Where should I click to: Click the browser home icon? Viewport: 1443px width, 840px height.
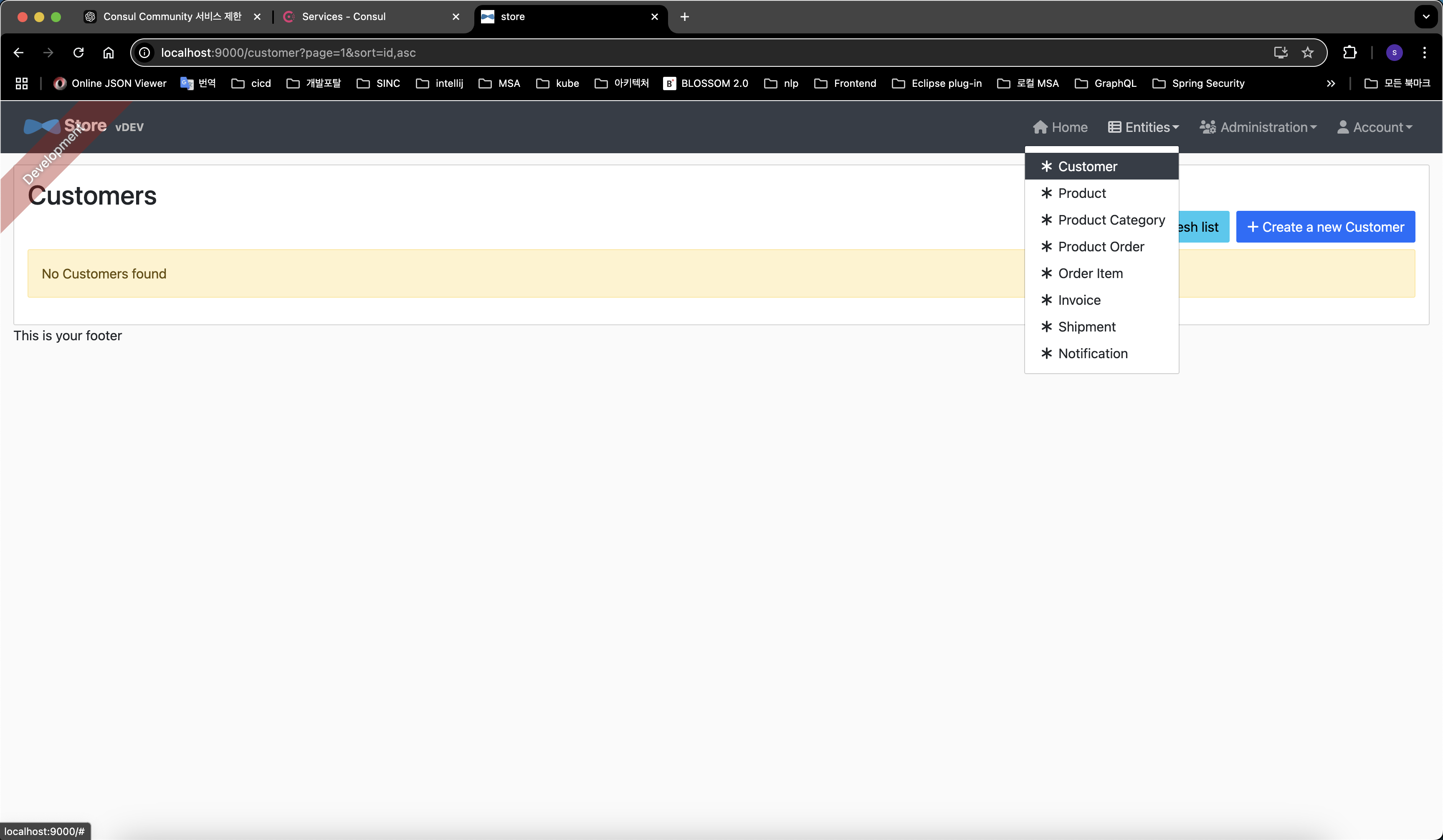tap(108, 53)
